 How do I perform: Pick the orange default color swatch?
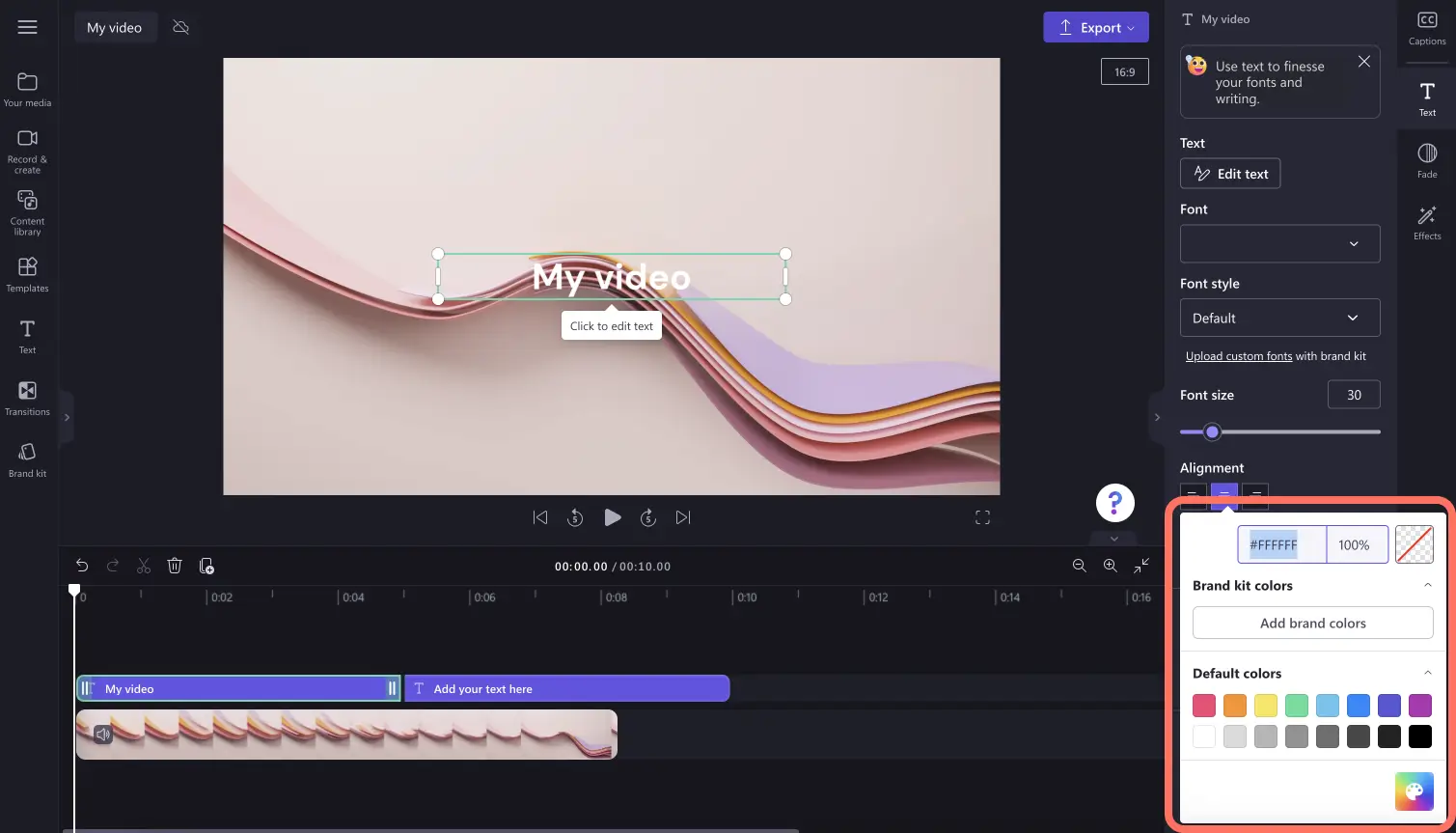(1235, 706)
